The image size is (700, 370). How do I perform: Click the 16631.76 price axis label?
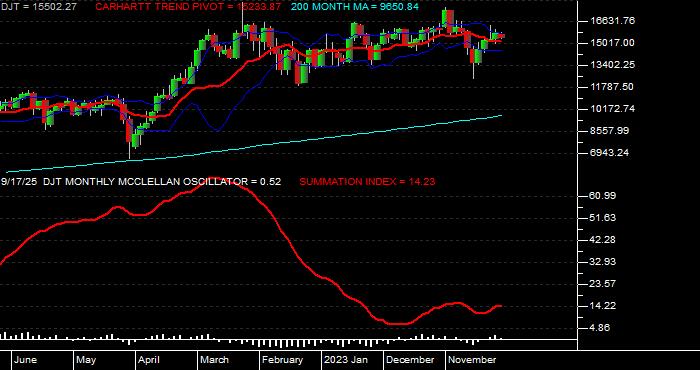(612, 21)
